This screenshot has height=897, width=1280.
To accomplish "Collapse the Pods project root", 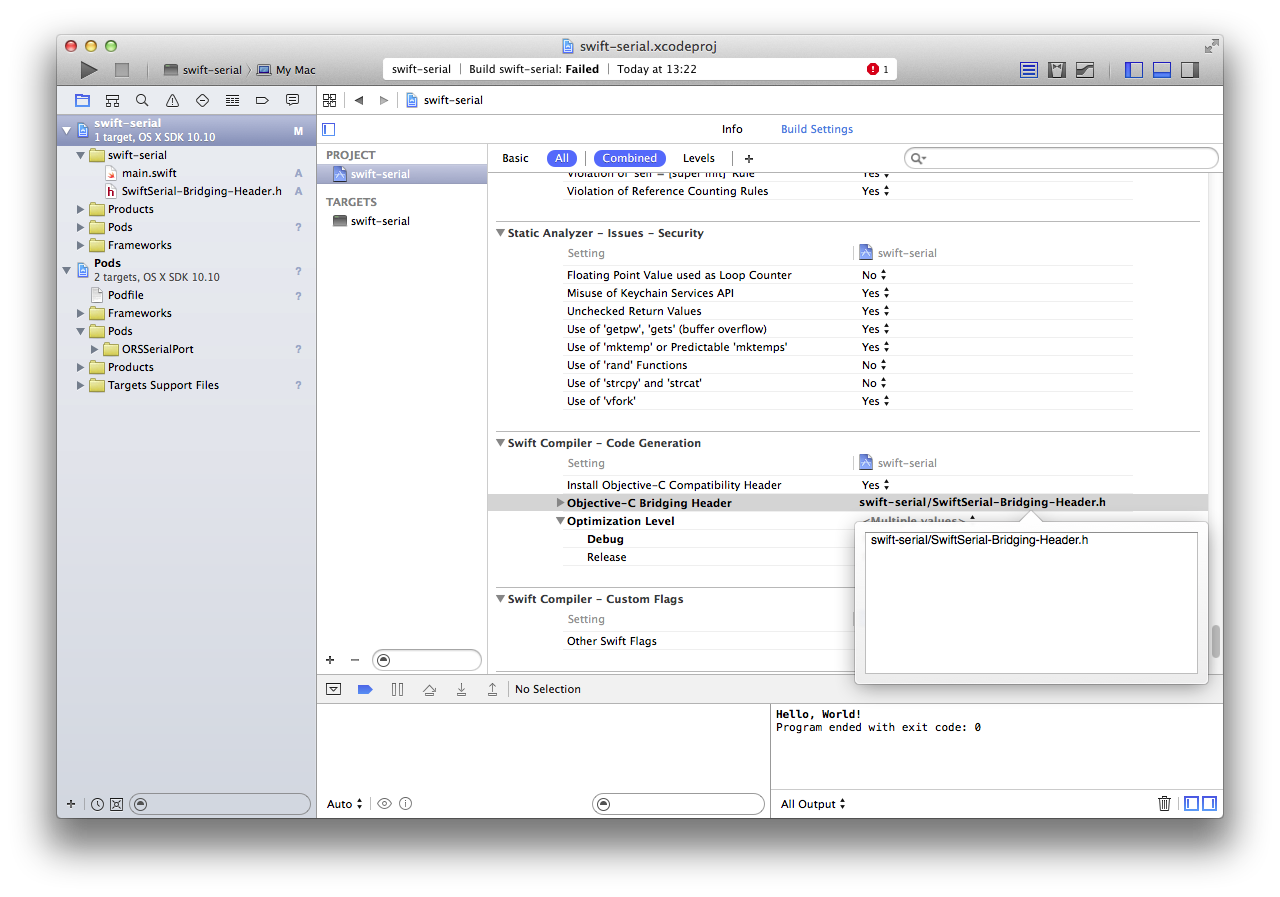I will tap(66, 270).
